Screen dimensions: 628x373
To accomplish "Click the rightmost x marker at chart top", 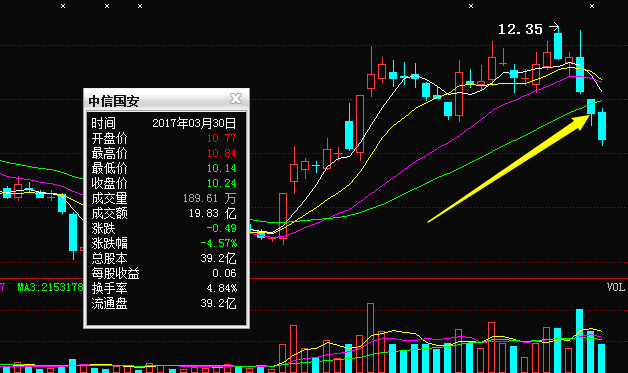I will click(592, 6).
